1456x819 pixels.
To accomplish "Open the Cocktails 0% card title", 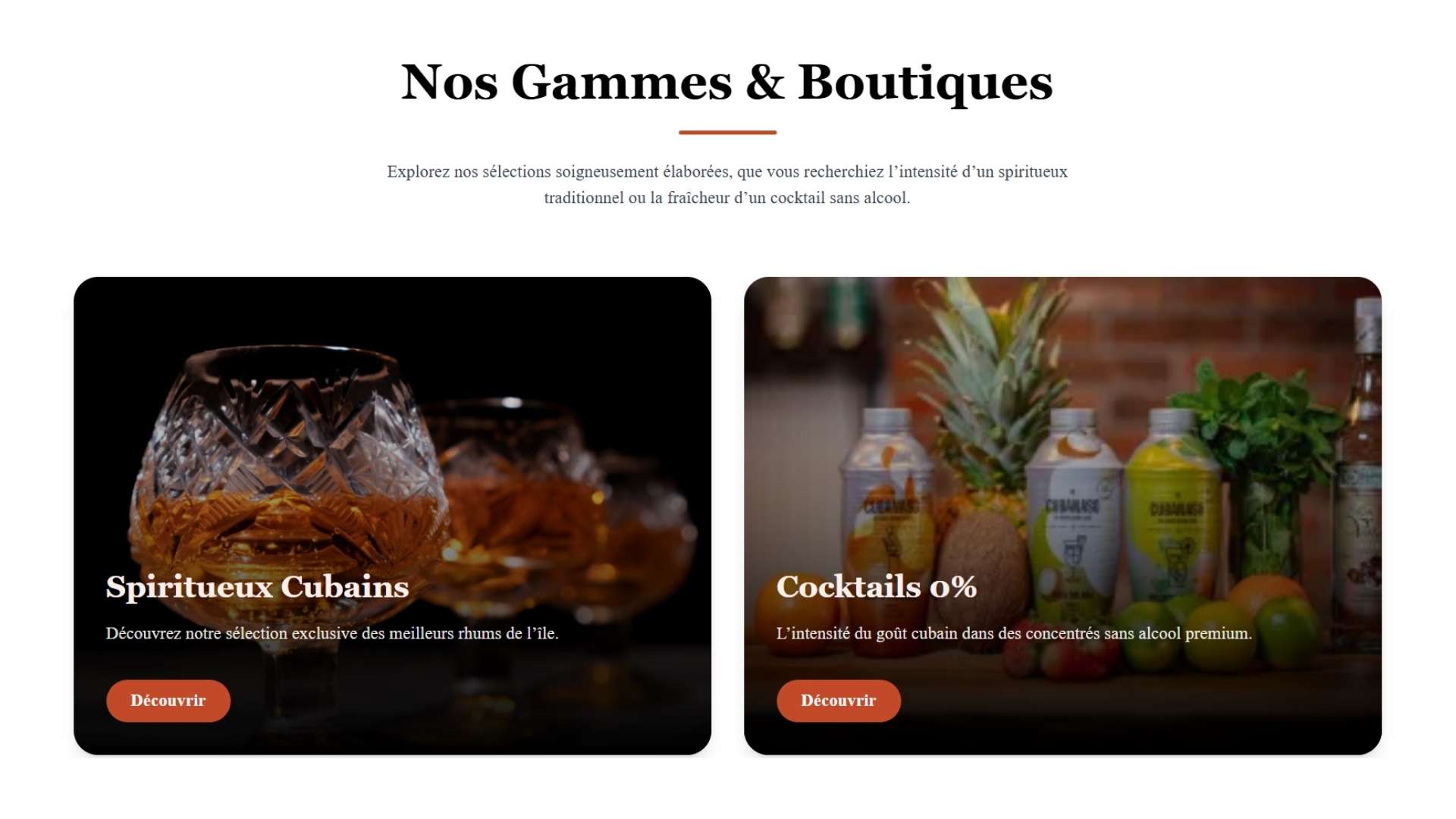I will 877,587.
